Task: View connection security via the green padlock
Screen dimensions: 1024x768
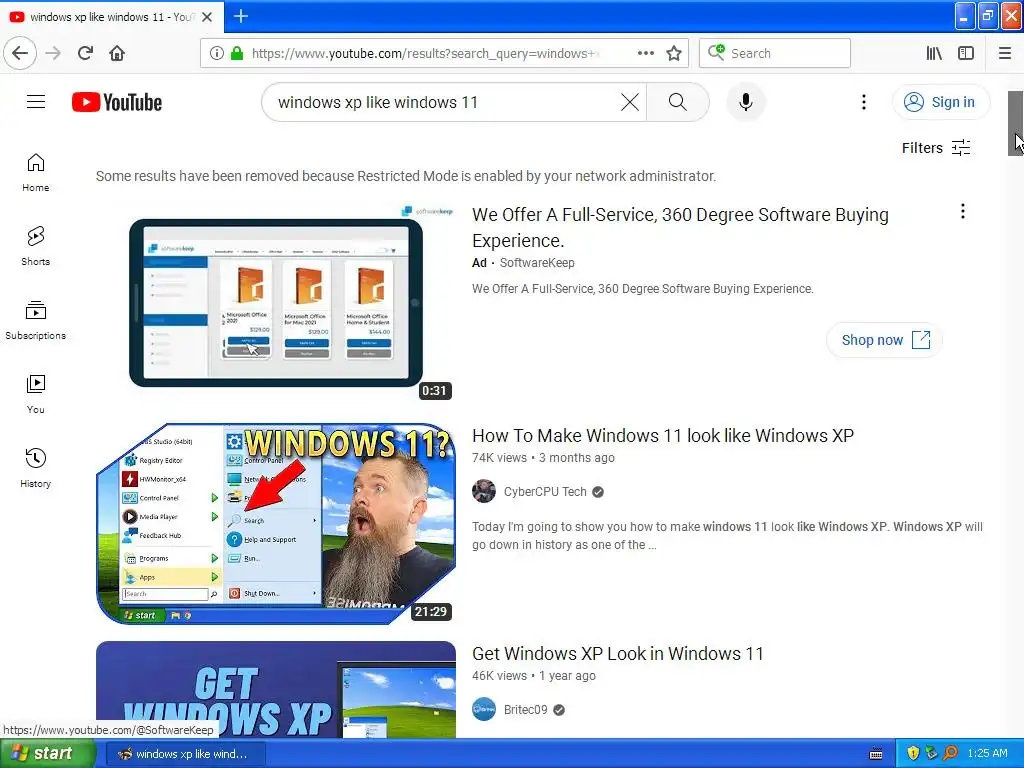Action: (x=237, y=54)
